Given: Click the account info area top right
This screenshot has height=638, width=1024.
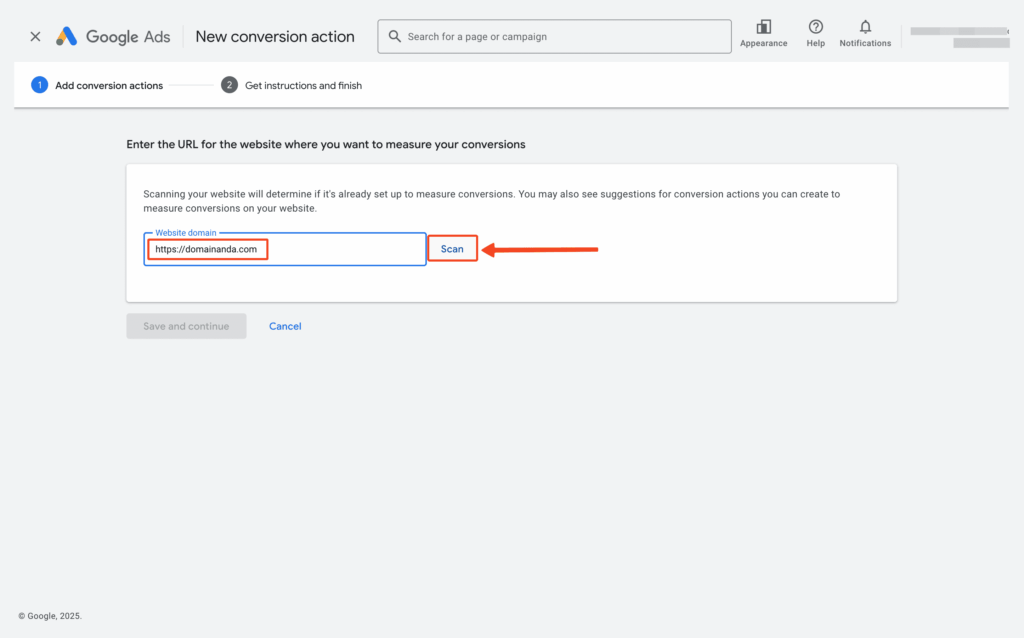Looking at the screenshot, I should point(958,31).
